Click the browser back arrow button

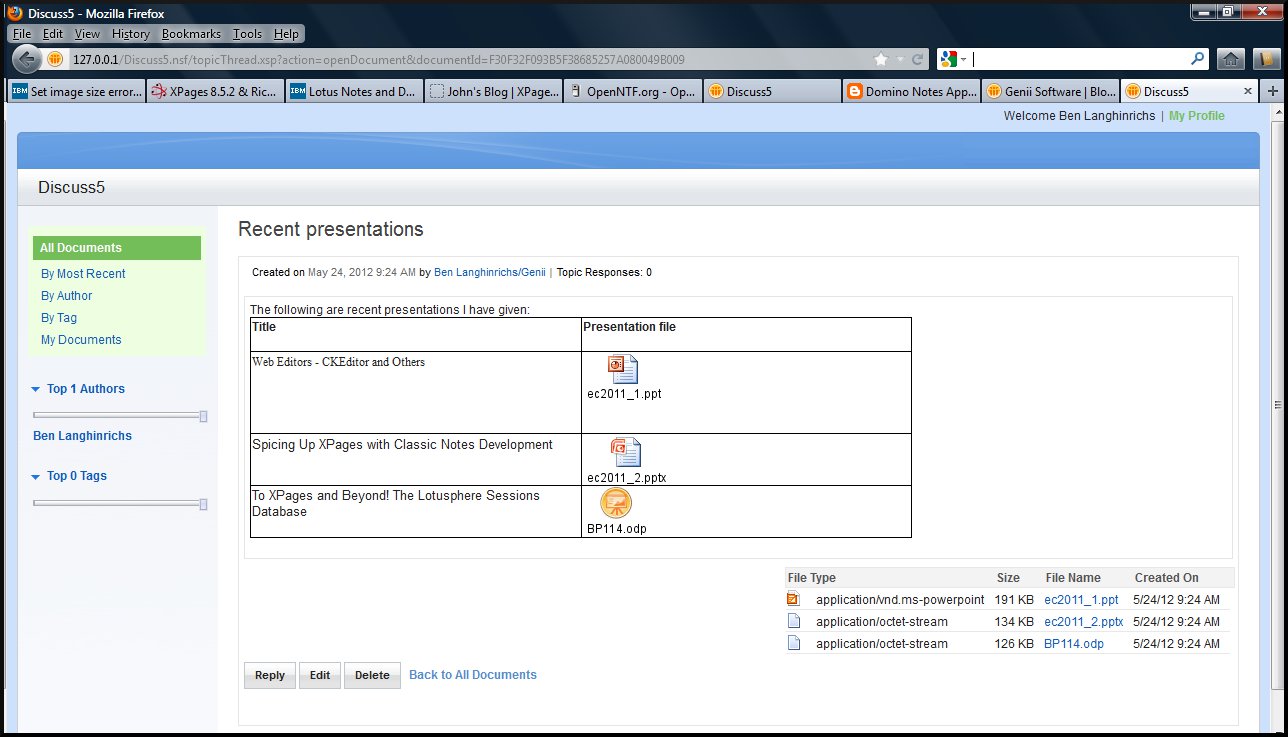[26, 59]
